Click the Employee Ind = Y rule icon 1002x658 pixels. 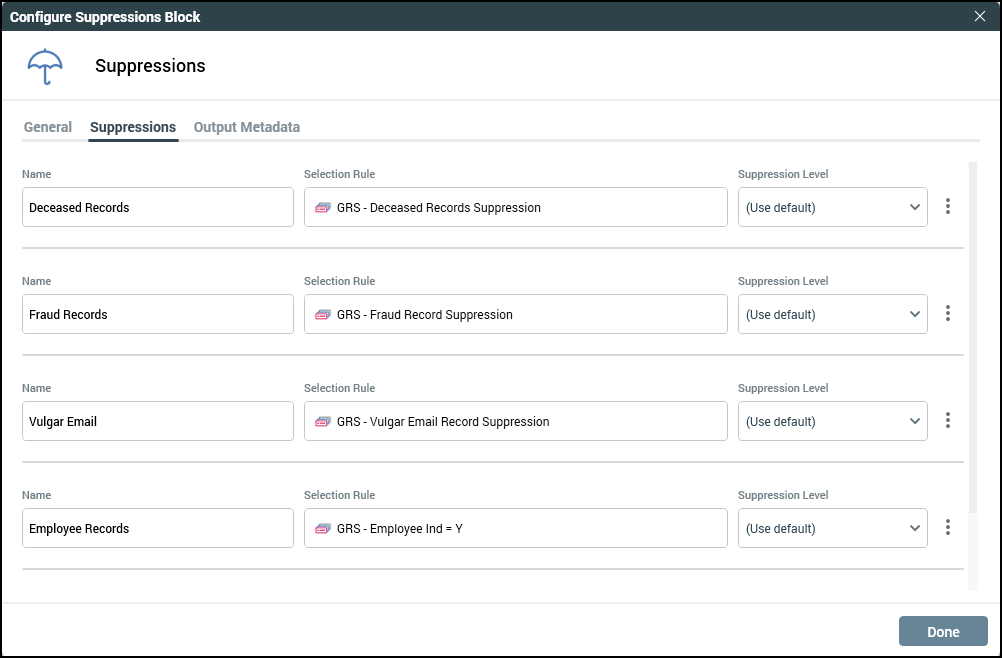point(322,529)
